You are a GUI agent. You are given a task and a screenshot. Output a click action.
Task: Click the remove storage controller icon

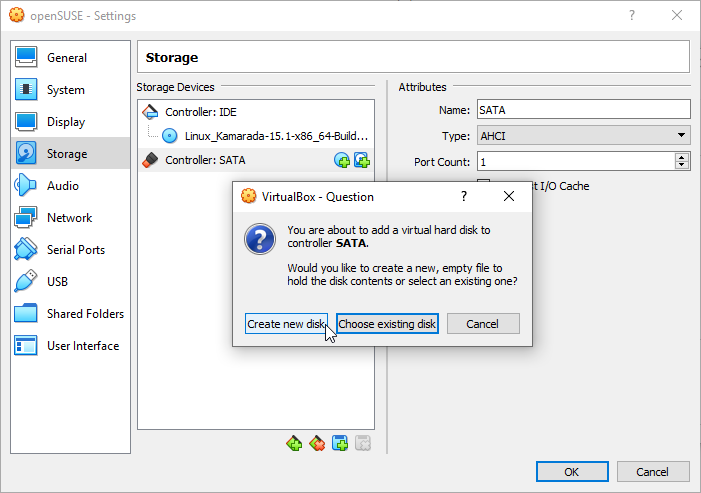[317, 443]
